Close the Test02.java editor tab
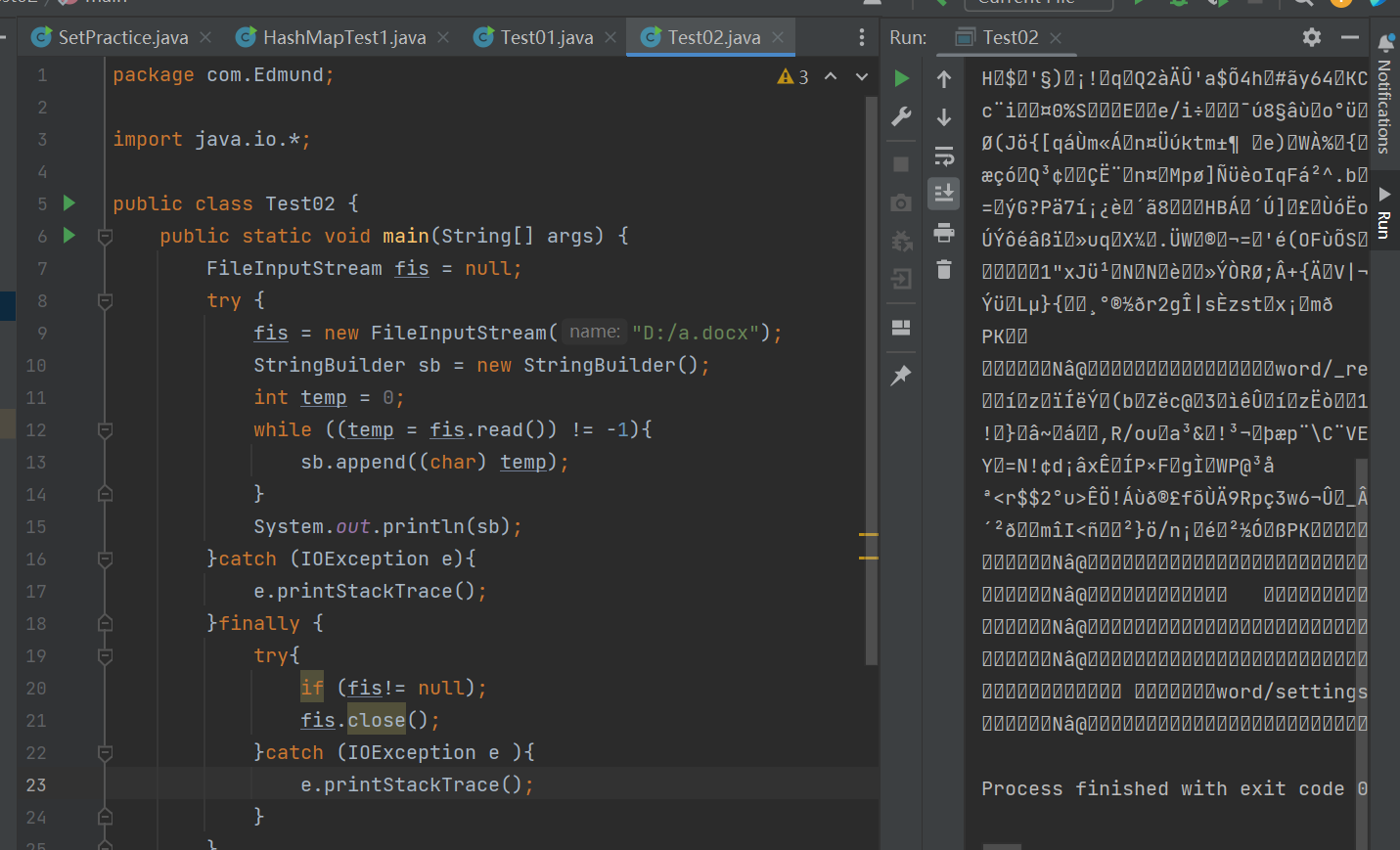The width and height of the screenshot is (1400, 850). pos(778,37)
